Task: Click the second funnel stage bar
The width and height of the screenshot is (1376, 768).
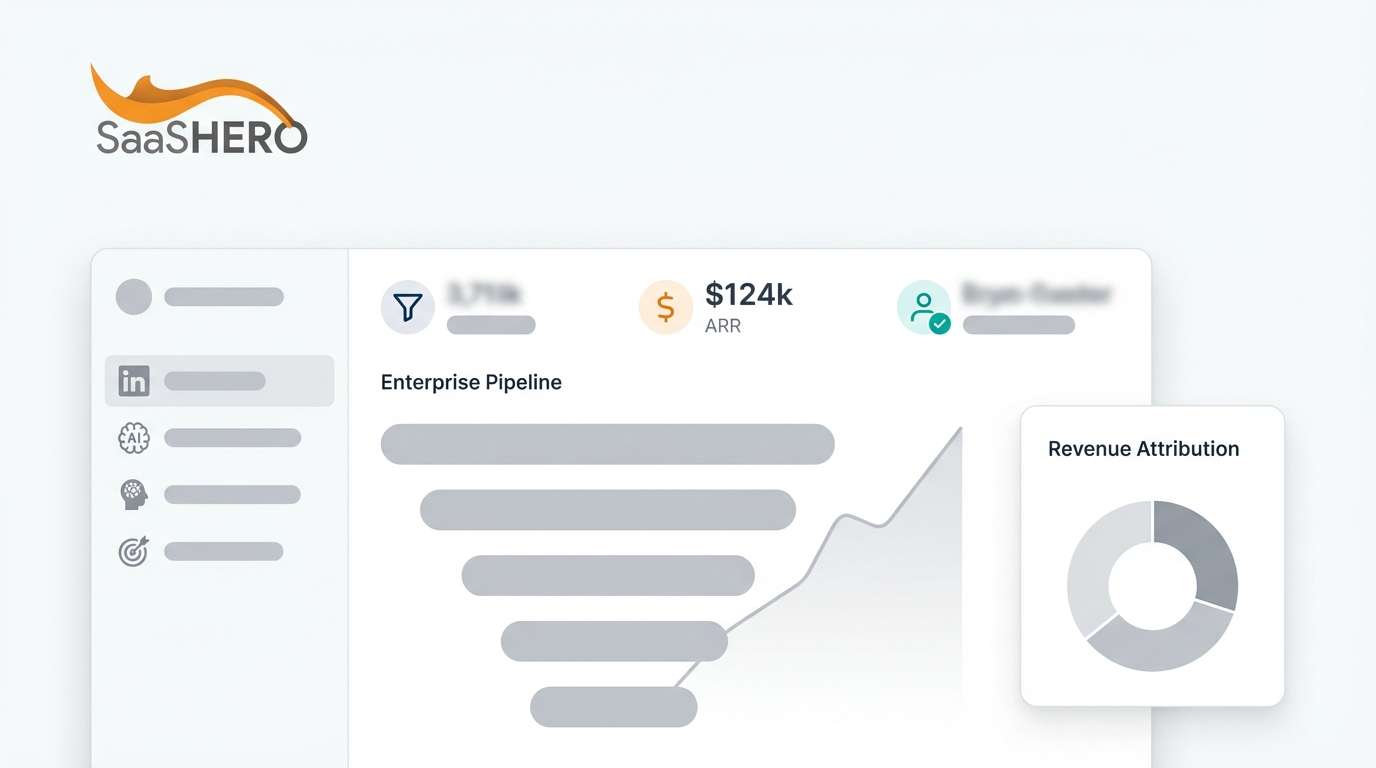Action: (607, 510)
